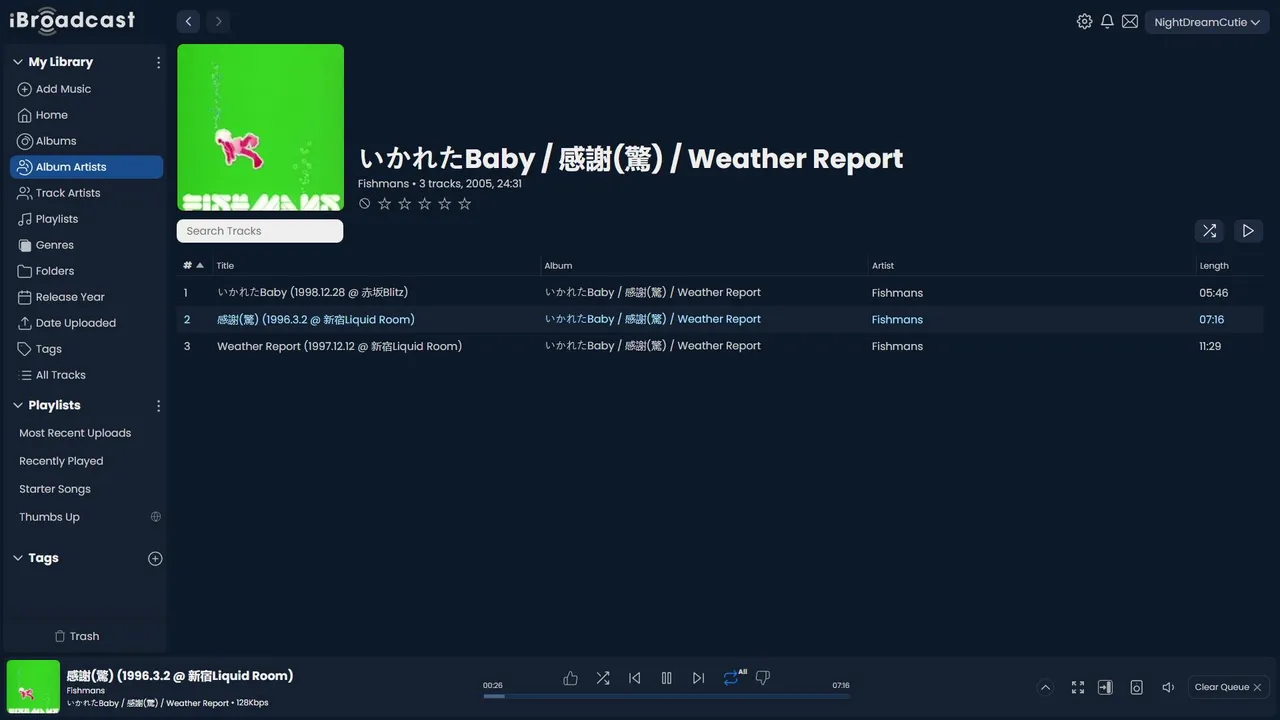Click the 11:29 length of Weather Report
This screenshot has width=1280, height=720.
coord(1210,346)
